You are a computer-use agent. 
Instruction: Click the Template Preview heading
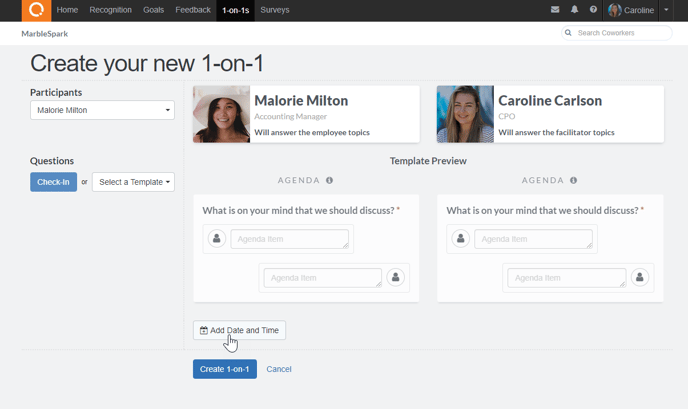428,161
